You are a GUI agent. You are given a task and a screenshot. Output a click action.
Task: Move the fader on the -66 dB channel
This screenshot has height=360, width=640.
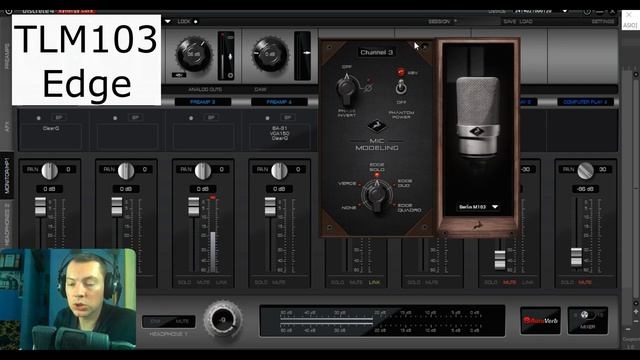576,257
